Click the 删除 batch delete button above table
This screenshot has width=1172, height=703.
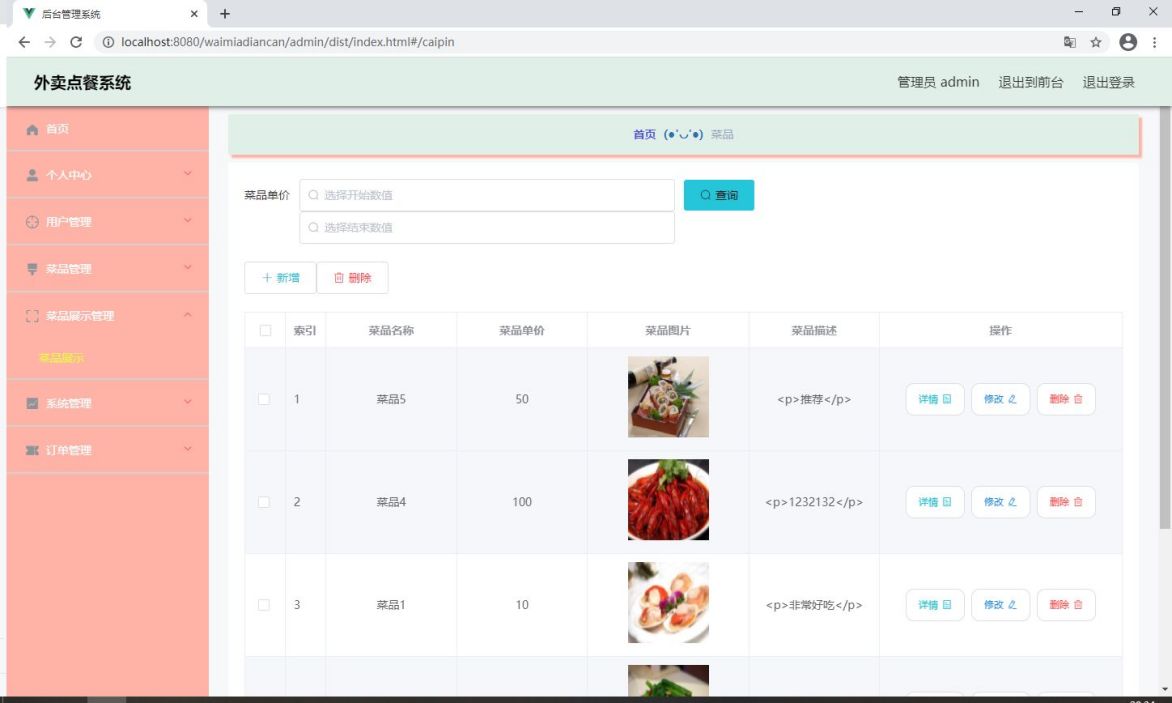click(352, 278)
